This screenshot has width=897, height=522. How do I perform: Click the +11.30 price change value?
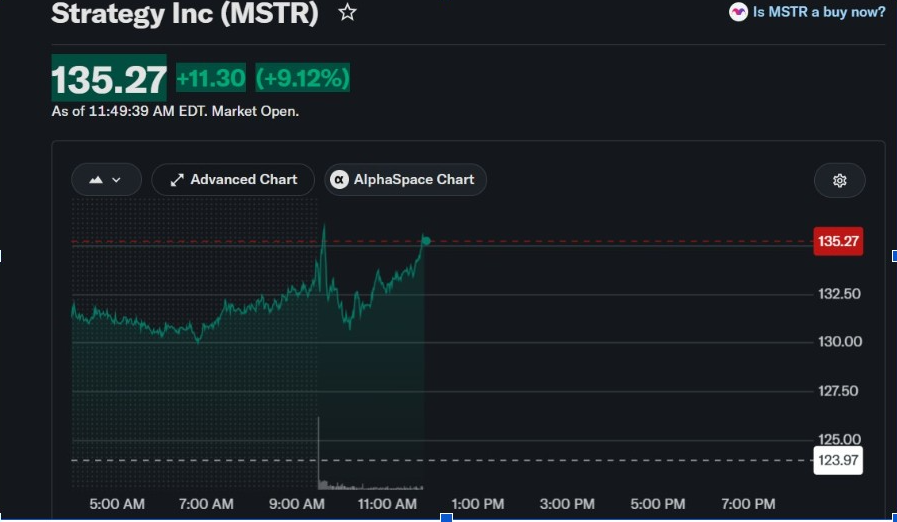(211, 78)
